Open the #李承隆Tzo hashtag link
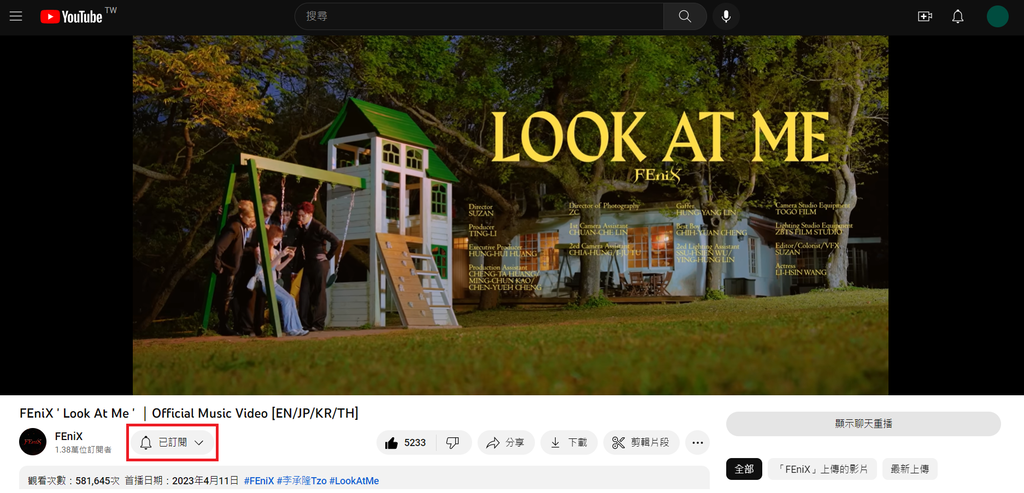 (x=302, y=481)
